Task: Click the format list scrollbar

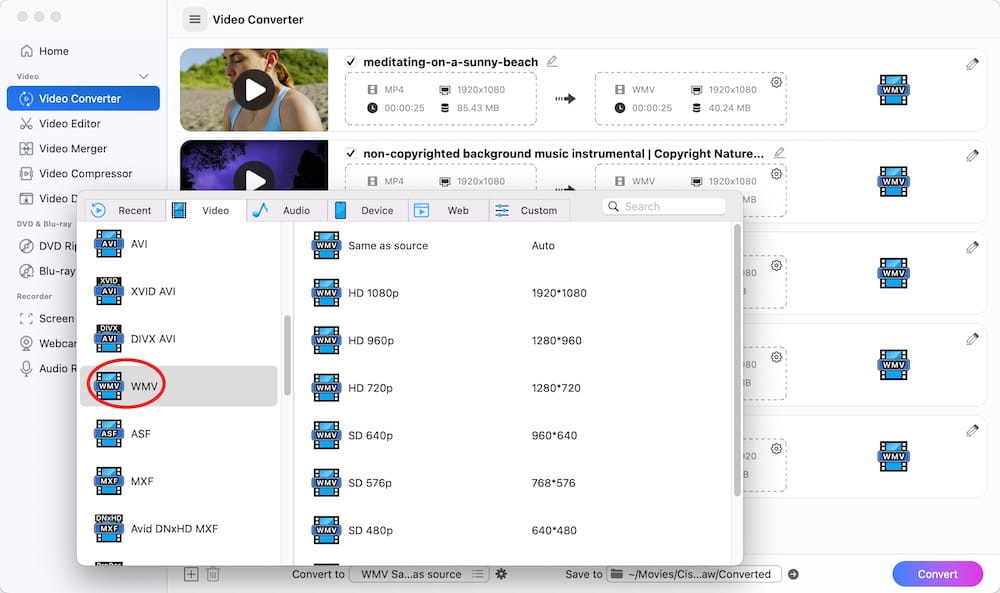Action: coord(288,356)
